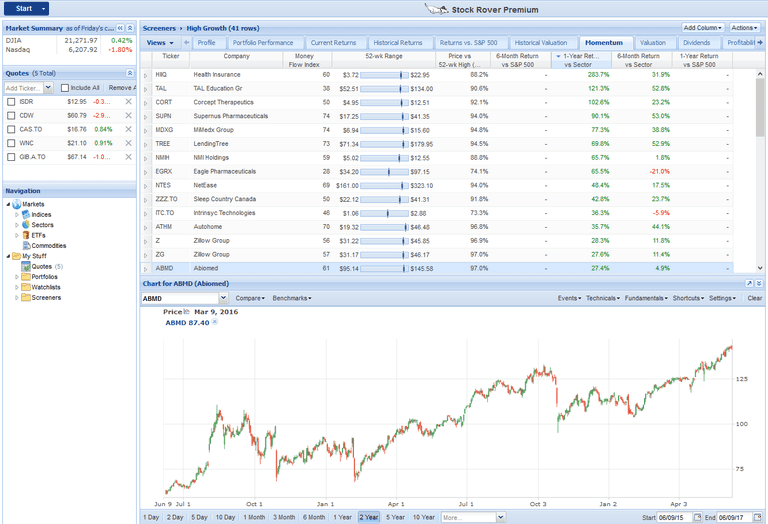Click the Add Ticker input field
The image size is (768, 524).
click(x=24, y=88)
